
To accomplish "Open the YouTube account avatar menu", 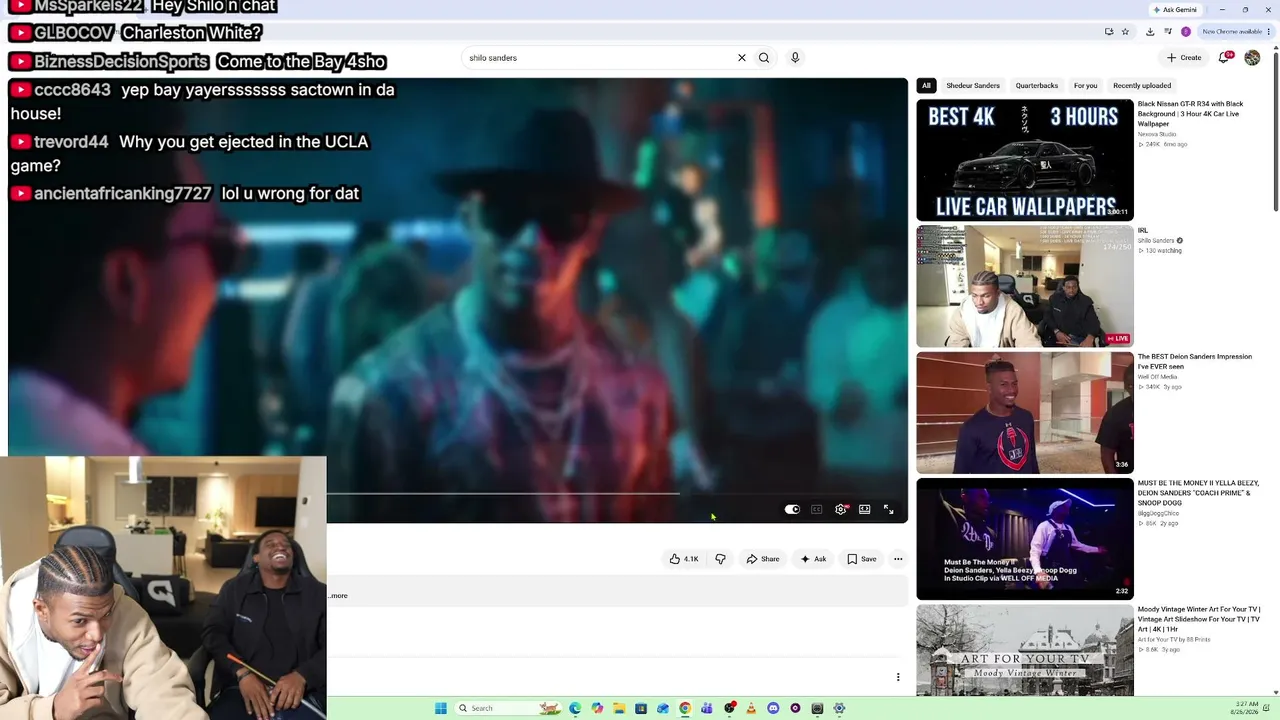I will 1252,58.
